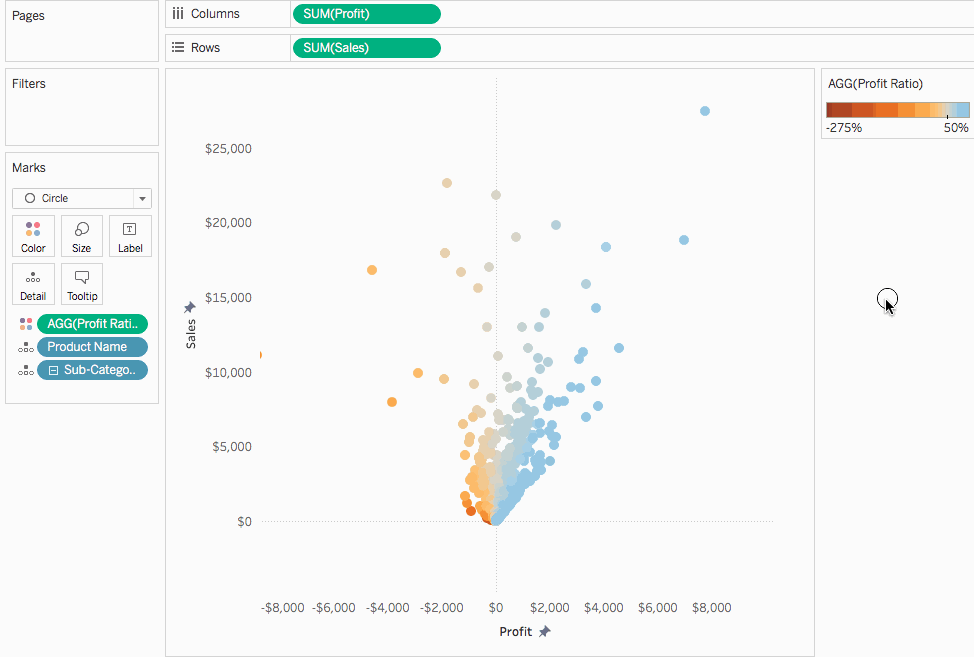Click the $25,000 Sales axis label
The width and height of the screenshot is (974, 657).
(x=229, y=148)
